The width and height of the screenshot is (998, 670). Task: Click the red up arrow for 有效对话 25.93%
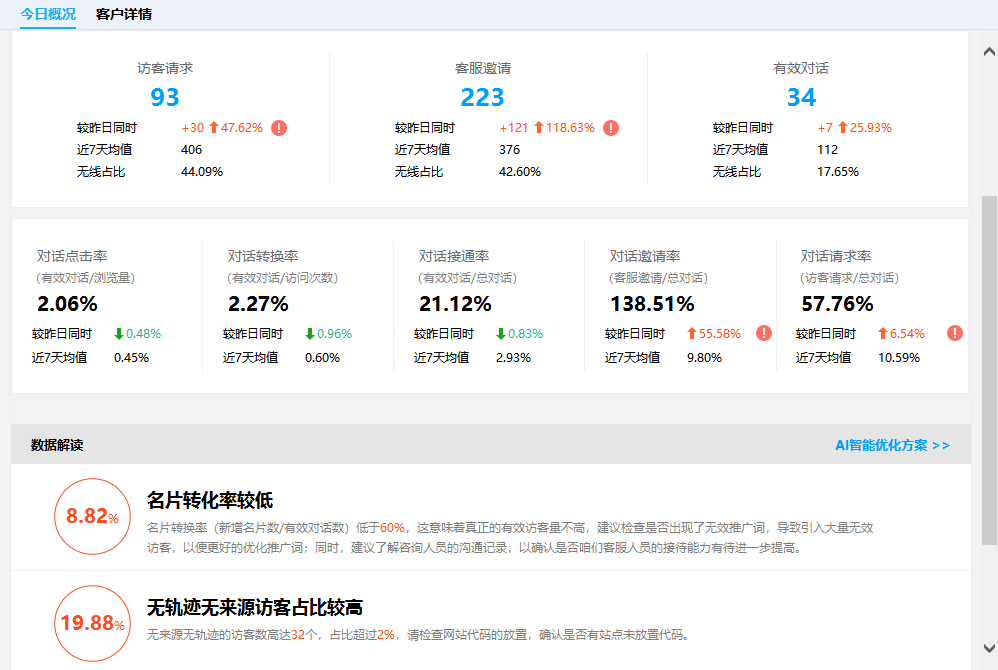pyautogui.click(x=843, y=128)
